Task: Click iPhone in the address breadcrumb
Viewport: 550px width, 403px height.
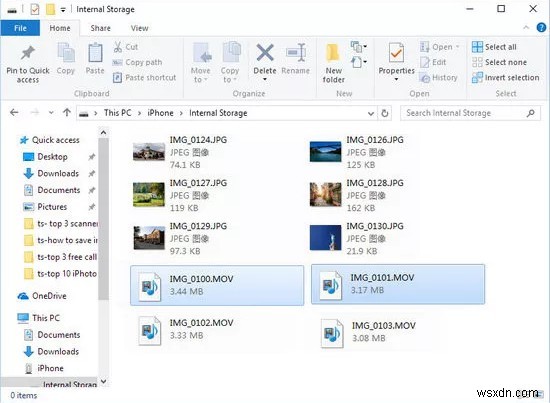Action: pos(160,113)
